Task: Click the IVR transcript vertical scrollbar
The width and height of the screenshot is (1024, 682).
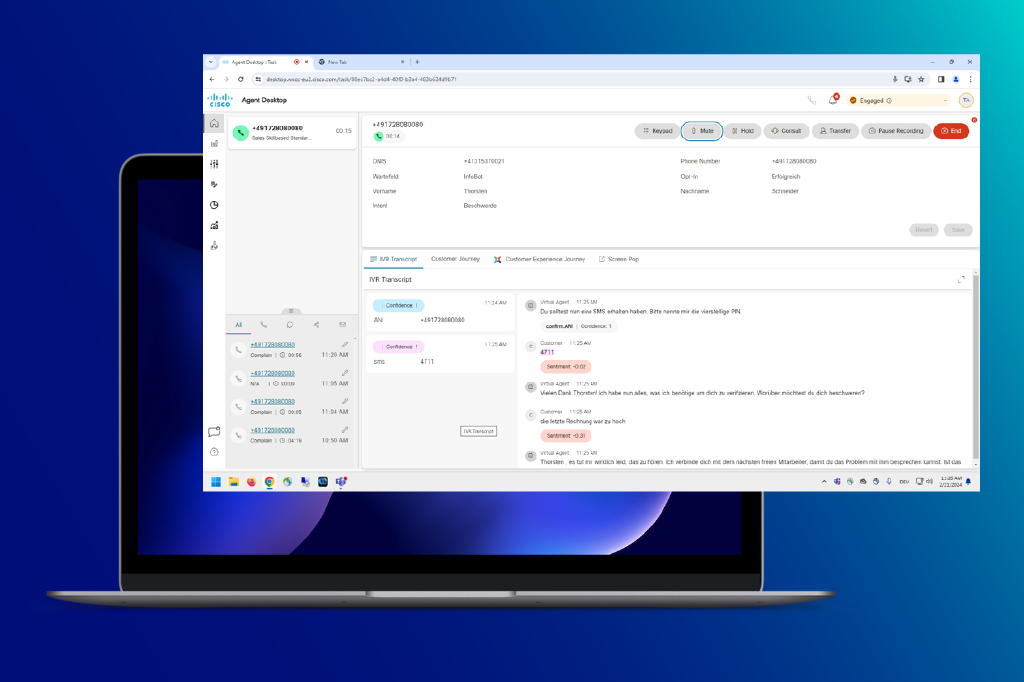Action: click(x=976, y=366)
